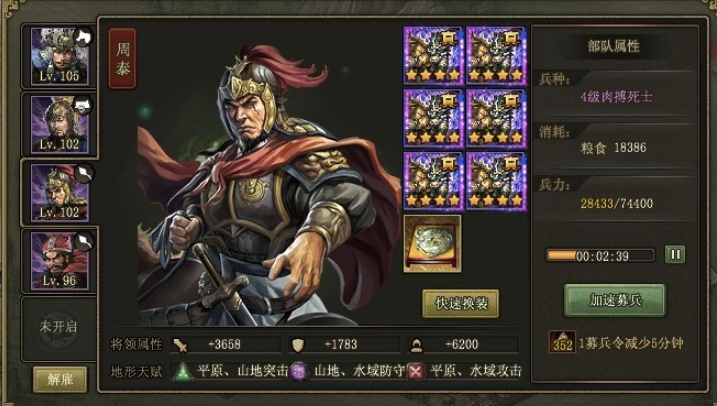Click the locked 未开启 general slot
Viewport: 717px width, 406px height.
(x=58, y=327)
